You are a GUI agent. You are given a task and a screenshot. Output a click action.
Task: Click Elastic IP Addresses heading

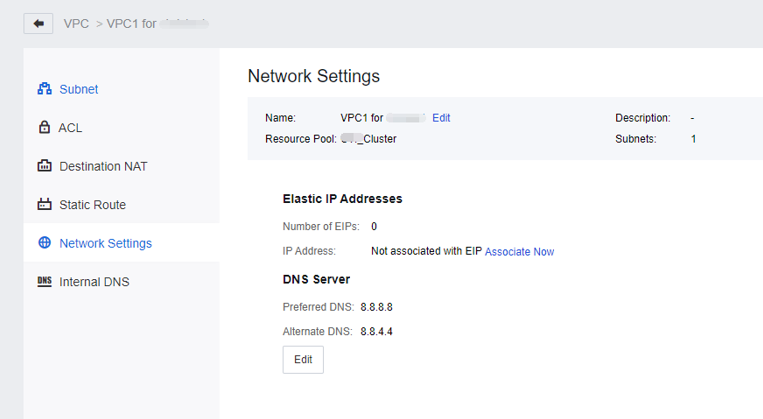tap(343, 199)
